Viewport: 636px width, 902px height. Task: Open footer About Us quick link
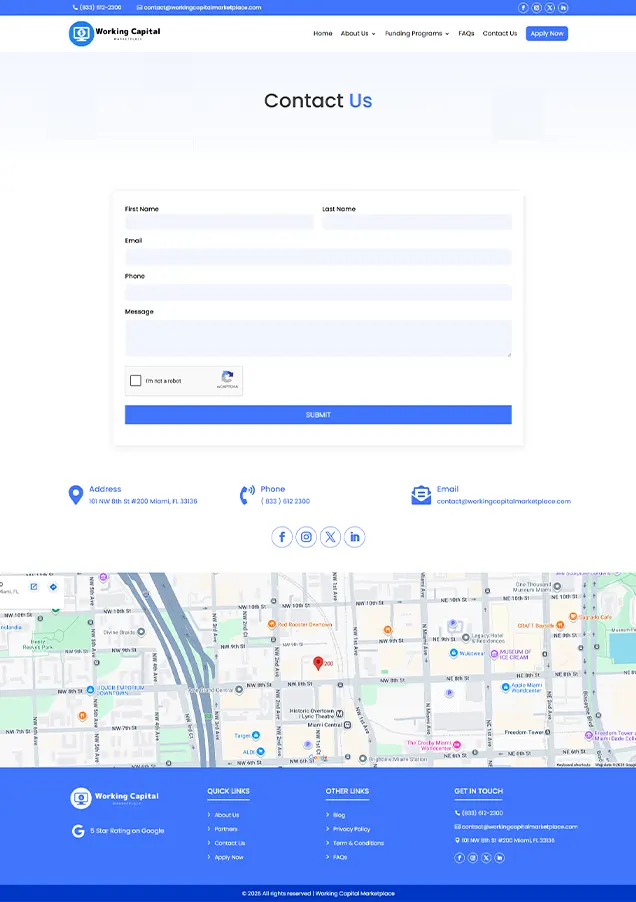coord(227,815)
